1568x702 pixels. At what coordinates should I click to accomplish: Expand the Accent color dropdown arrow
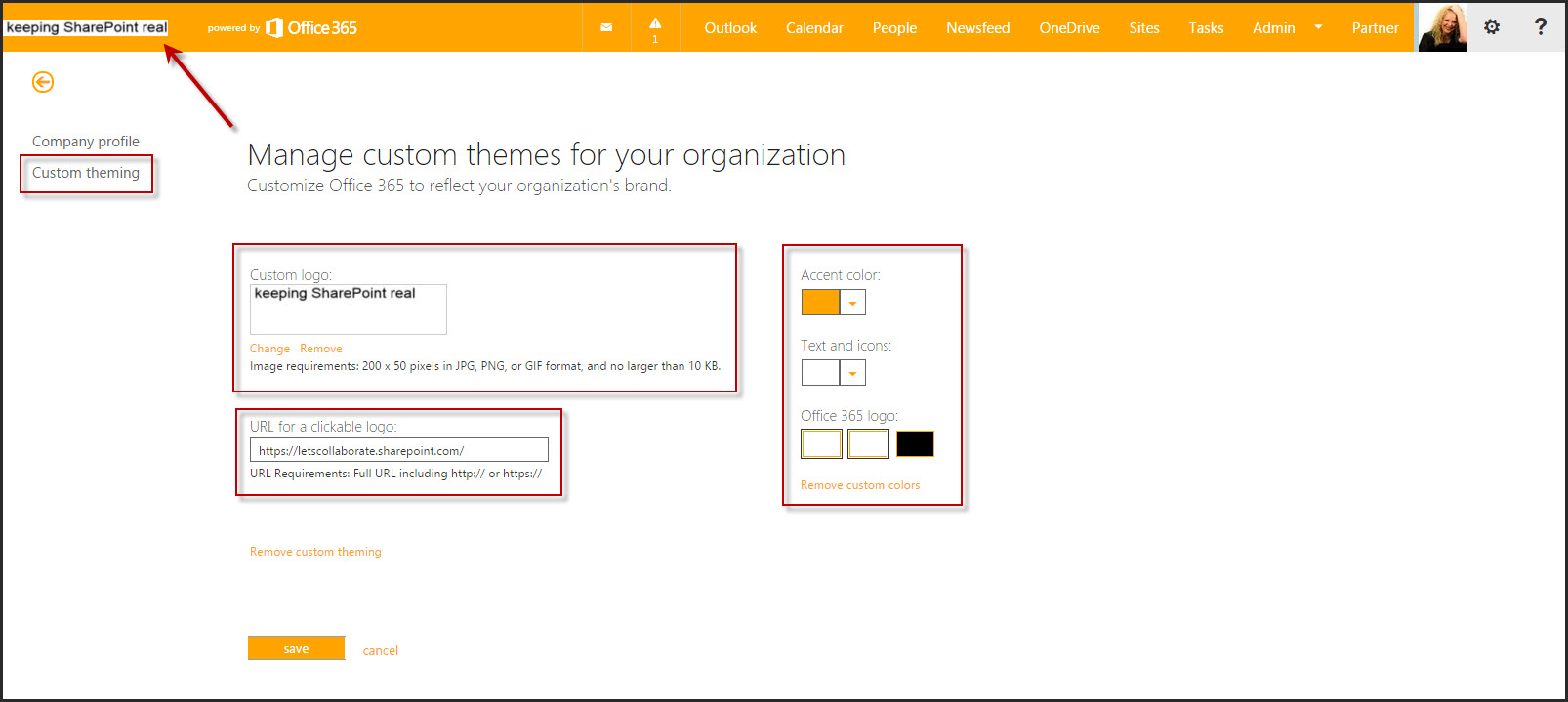pos(852,303)
